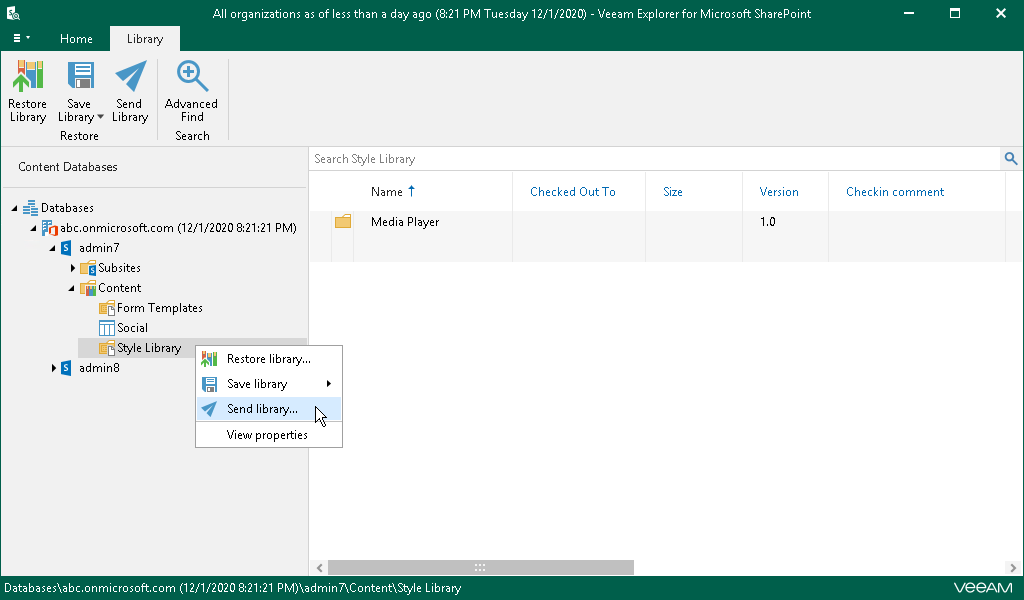Sort by the Checkin comment column
1024x600 pixels.
tap(895, 192)
